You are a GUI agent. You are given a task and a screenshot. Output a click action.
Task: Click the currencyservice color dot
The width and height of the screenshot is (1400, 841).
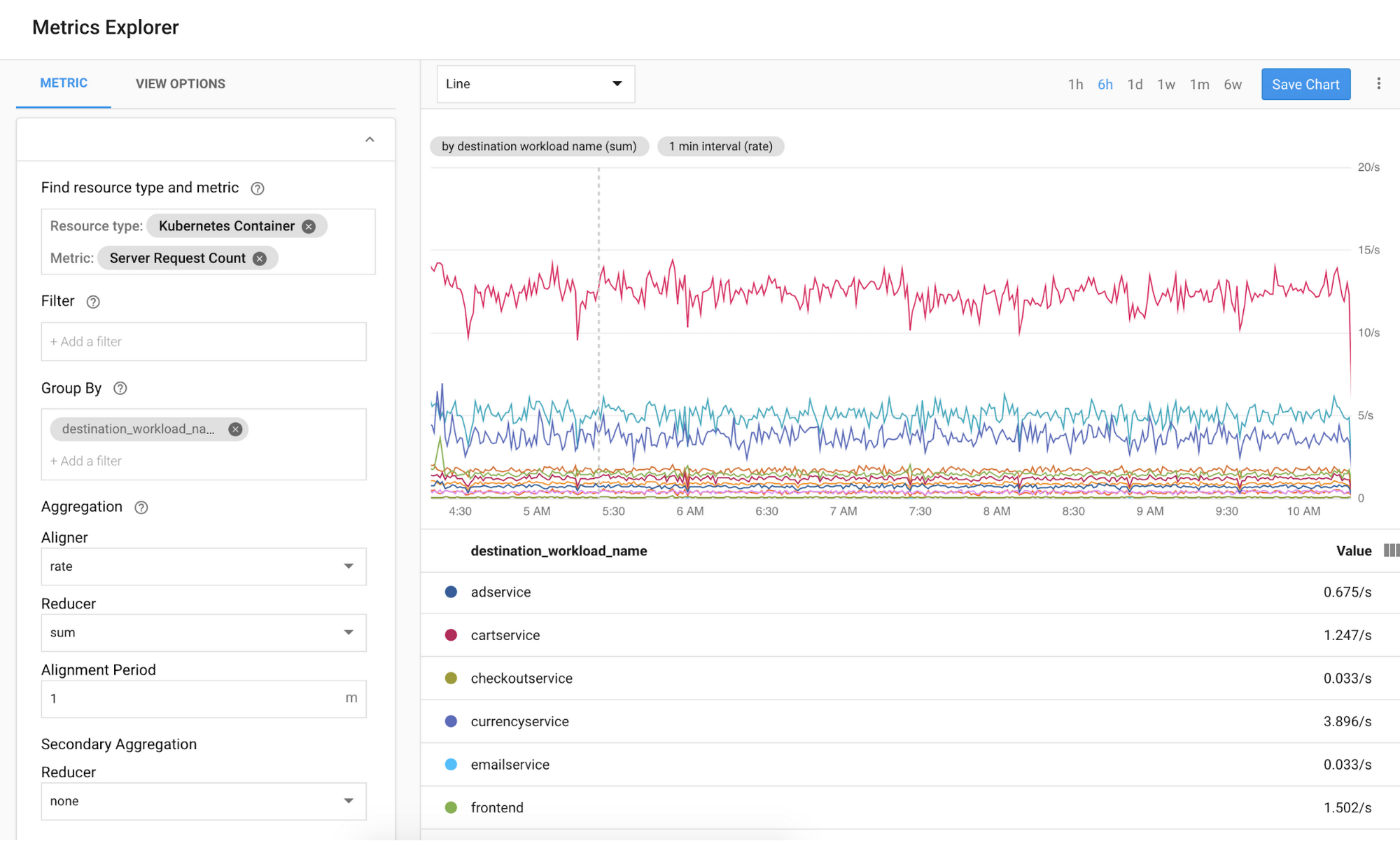click(451, 721)
